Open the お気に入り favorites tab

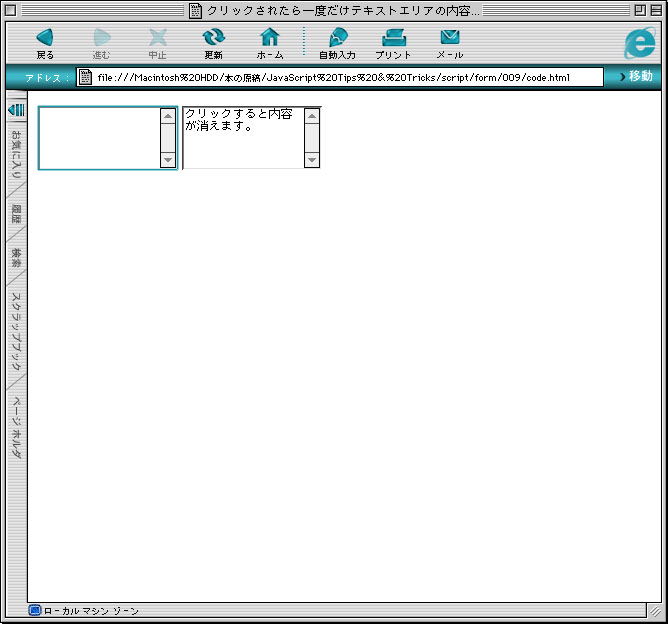16,154
